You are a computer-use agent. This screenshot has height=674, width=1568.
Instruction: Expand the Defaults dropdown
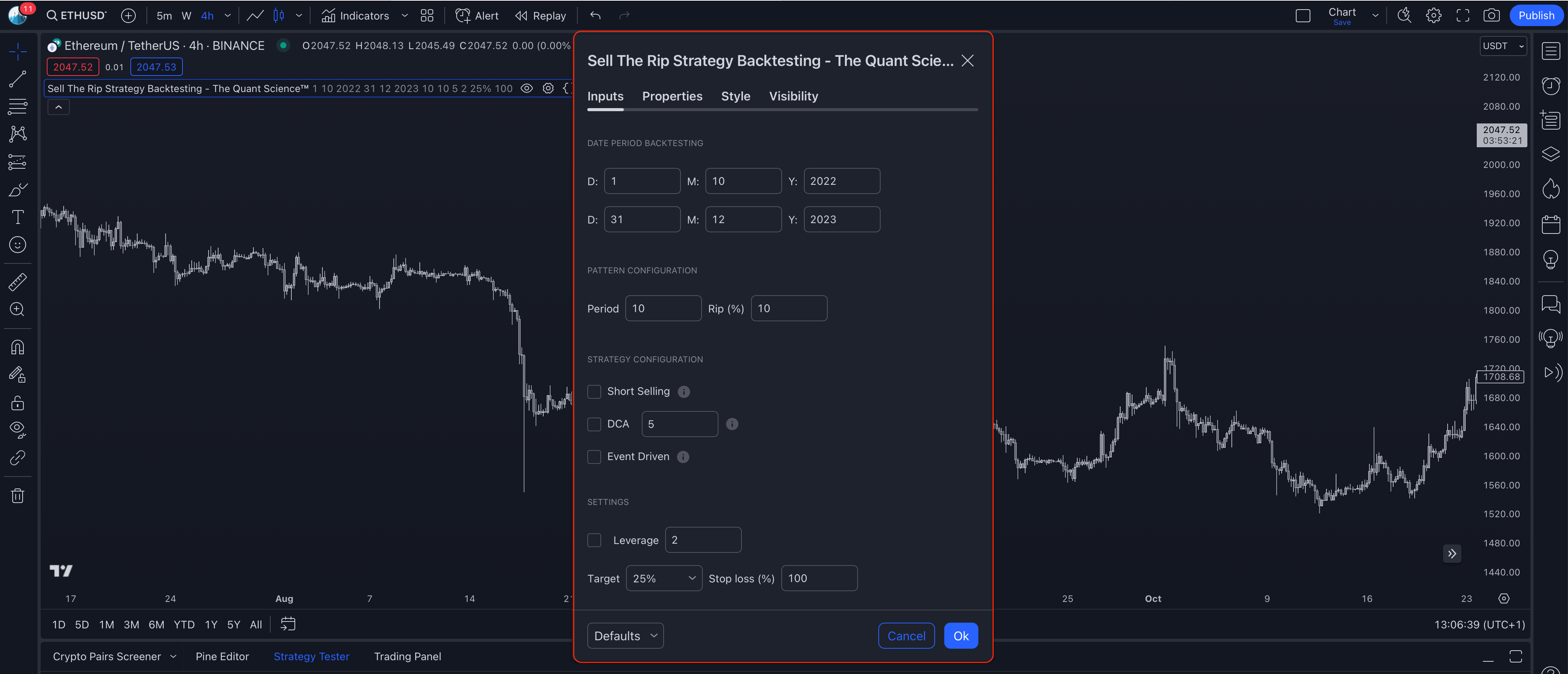(x=625, y=636)
